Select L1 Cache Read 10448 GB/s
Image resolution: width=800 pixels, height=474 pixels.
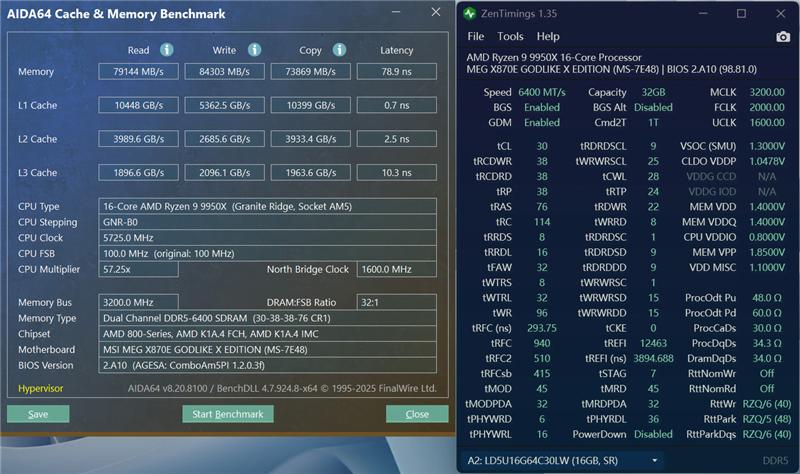click(x=138, y=105)
